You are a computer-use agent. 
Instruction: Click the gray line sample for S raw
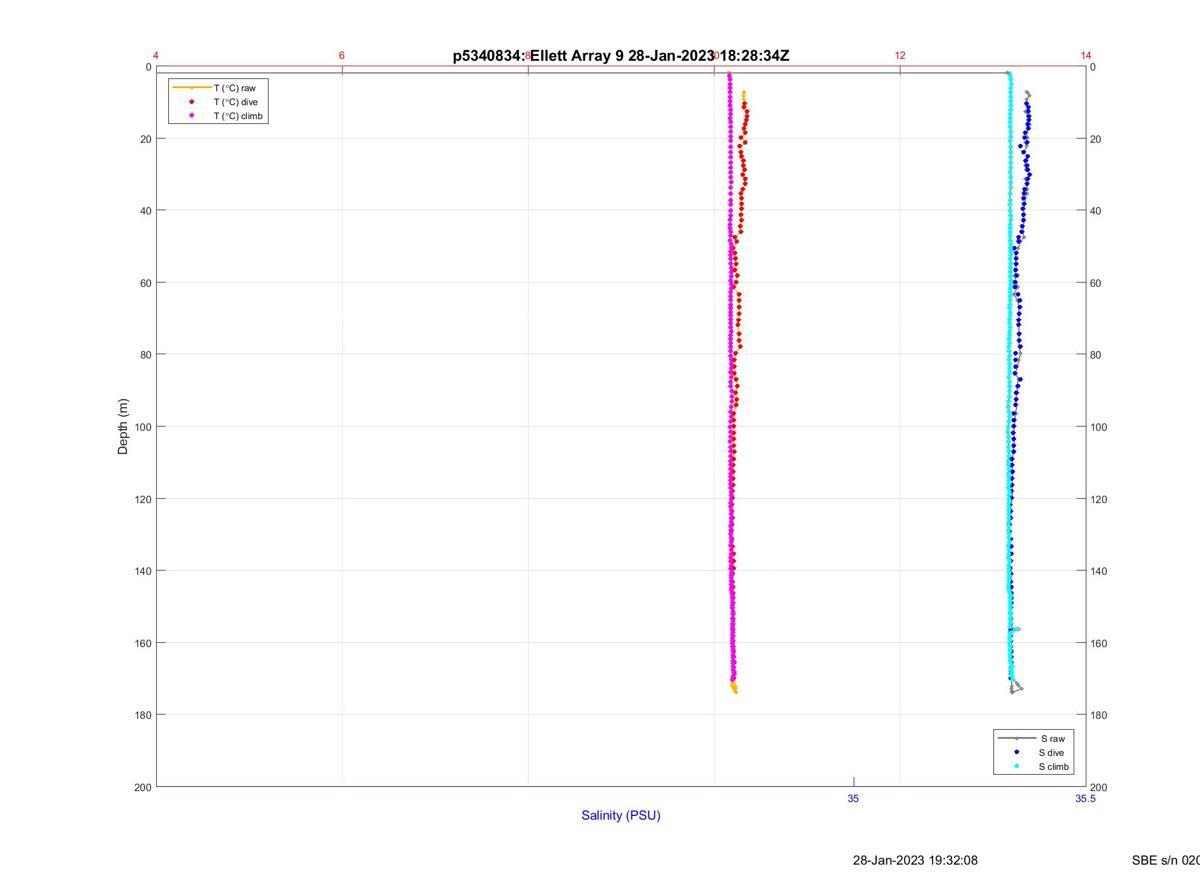[x=1016, y=738]
